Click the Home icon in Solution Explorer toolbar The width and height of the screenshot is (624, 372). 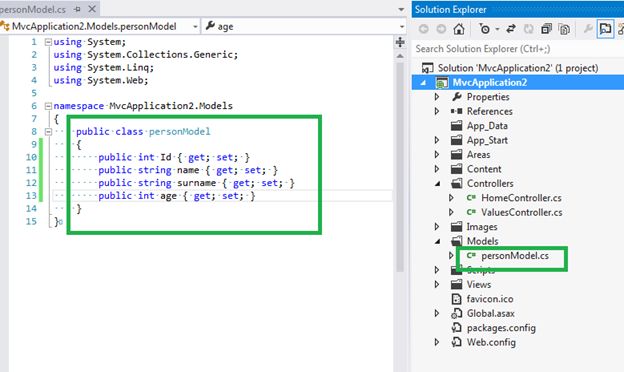(x=459, y=29)
